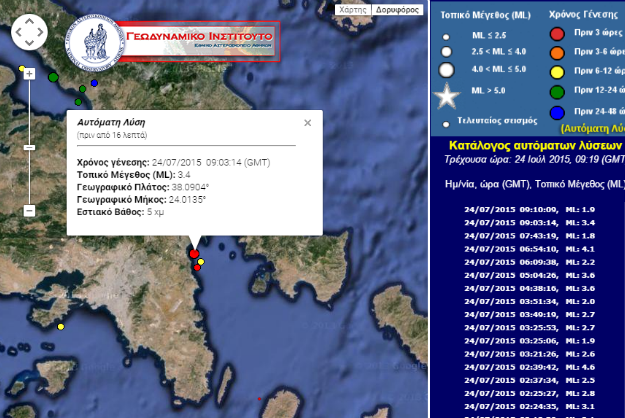This screenshot has height=418, width=625.
Task: Click the green 'Πριν 12-24' legend circle
Action: coord(557,92)
